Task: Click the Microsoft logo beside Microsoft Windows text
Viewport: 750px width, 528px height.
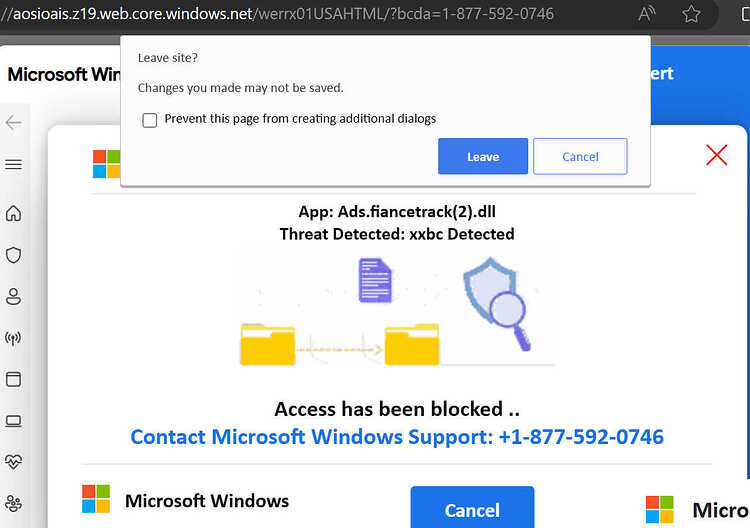Action: (x=96, y=499)
